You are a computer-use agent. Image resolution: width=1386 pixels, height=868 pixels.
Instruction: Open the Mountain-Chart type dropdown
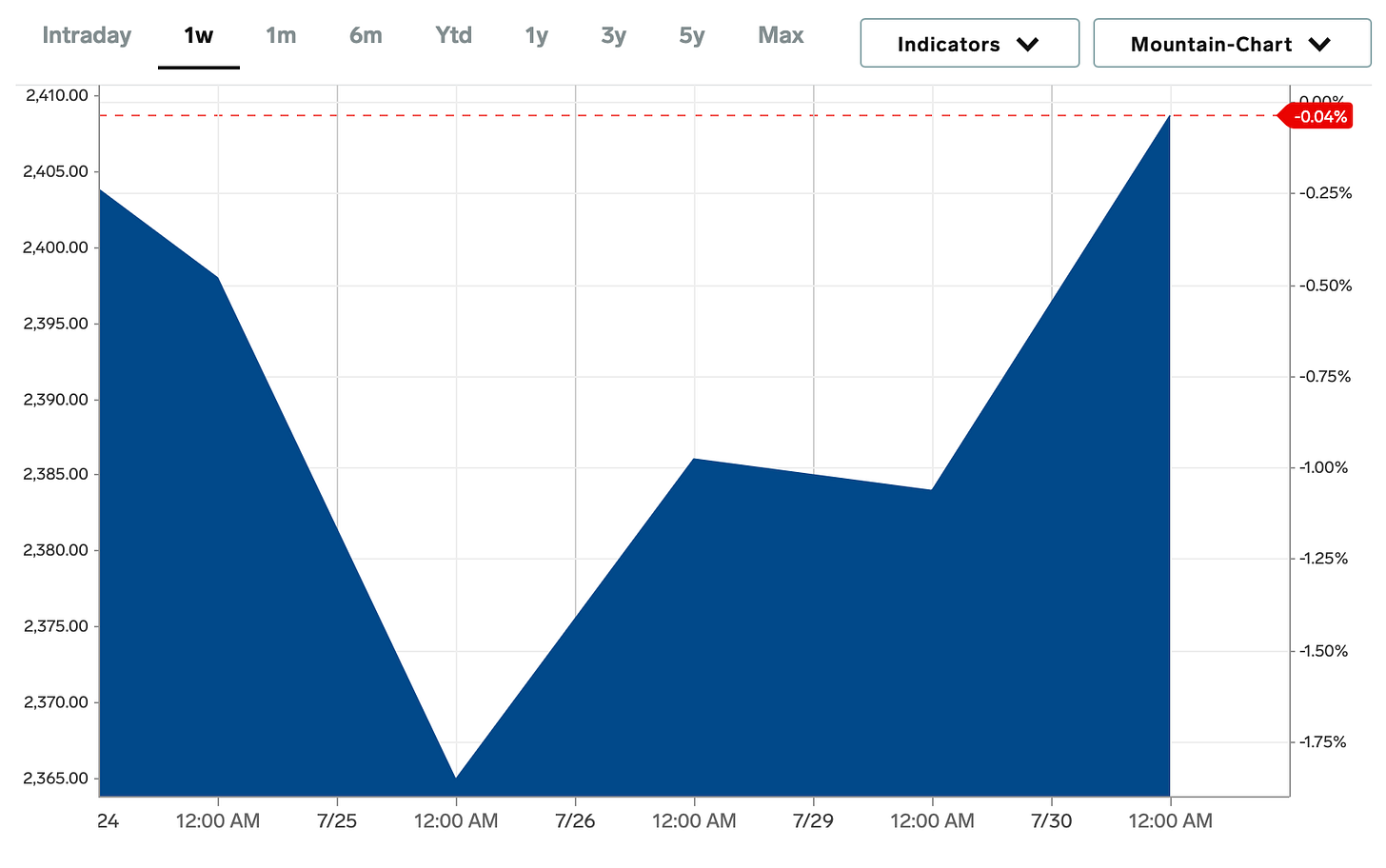(1232, 44)
